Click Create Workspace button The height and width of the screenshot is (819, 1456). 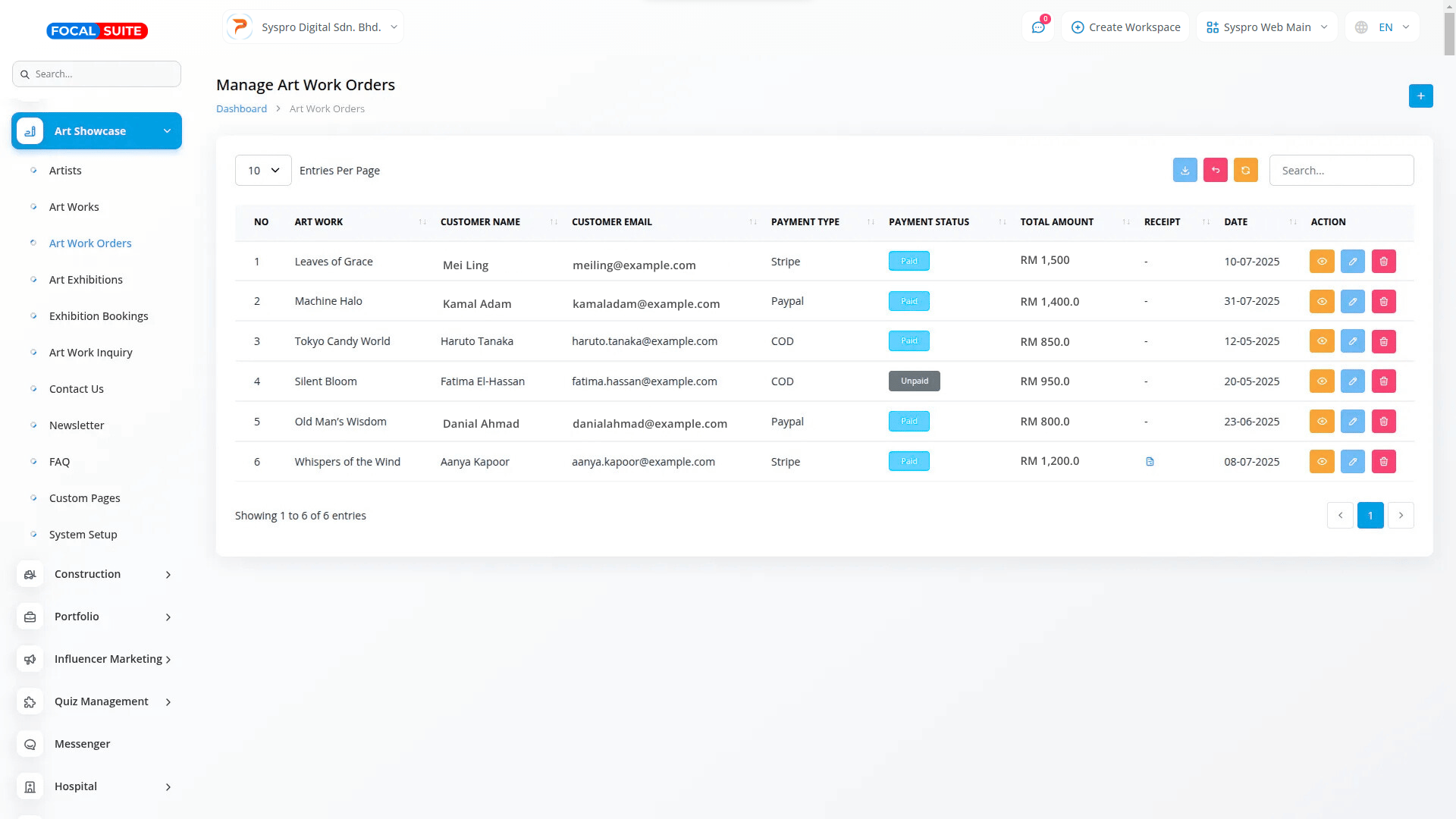pyautogui.click(x=1125, y=27)
